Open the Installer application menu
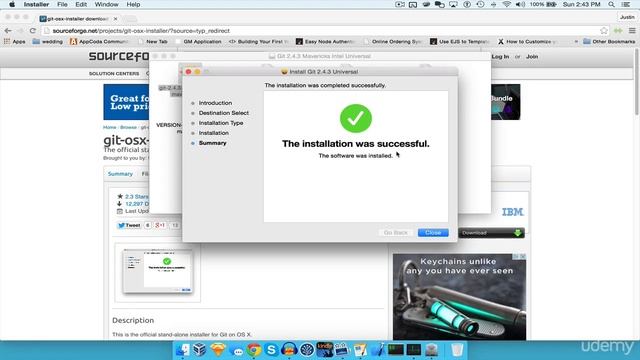Image resolution: width=640 pixels, height=360 pixels. click(x=36, y=4)
